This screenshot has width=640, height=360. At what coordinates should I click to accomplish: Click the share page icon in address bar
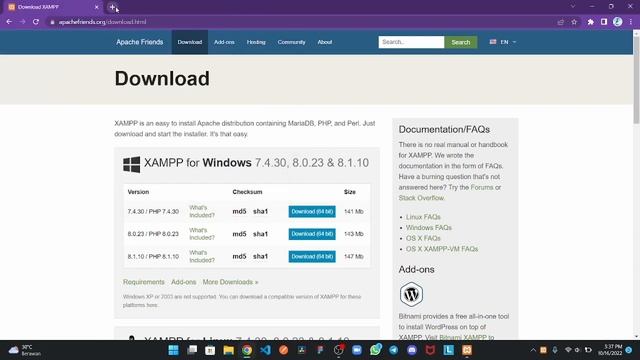561,22
